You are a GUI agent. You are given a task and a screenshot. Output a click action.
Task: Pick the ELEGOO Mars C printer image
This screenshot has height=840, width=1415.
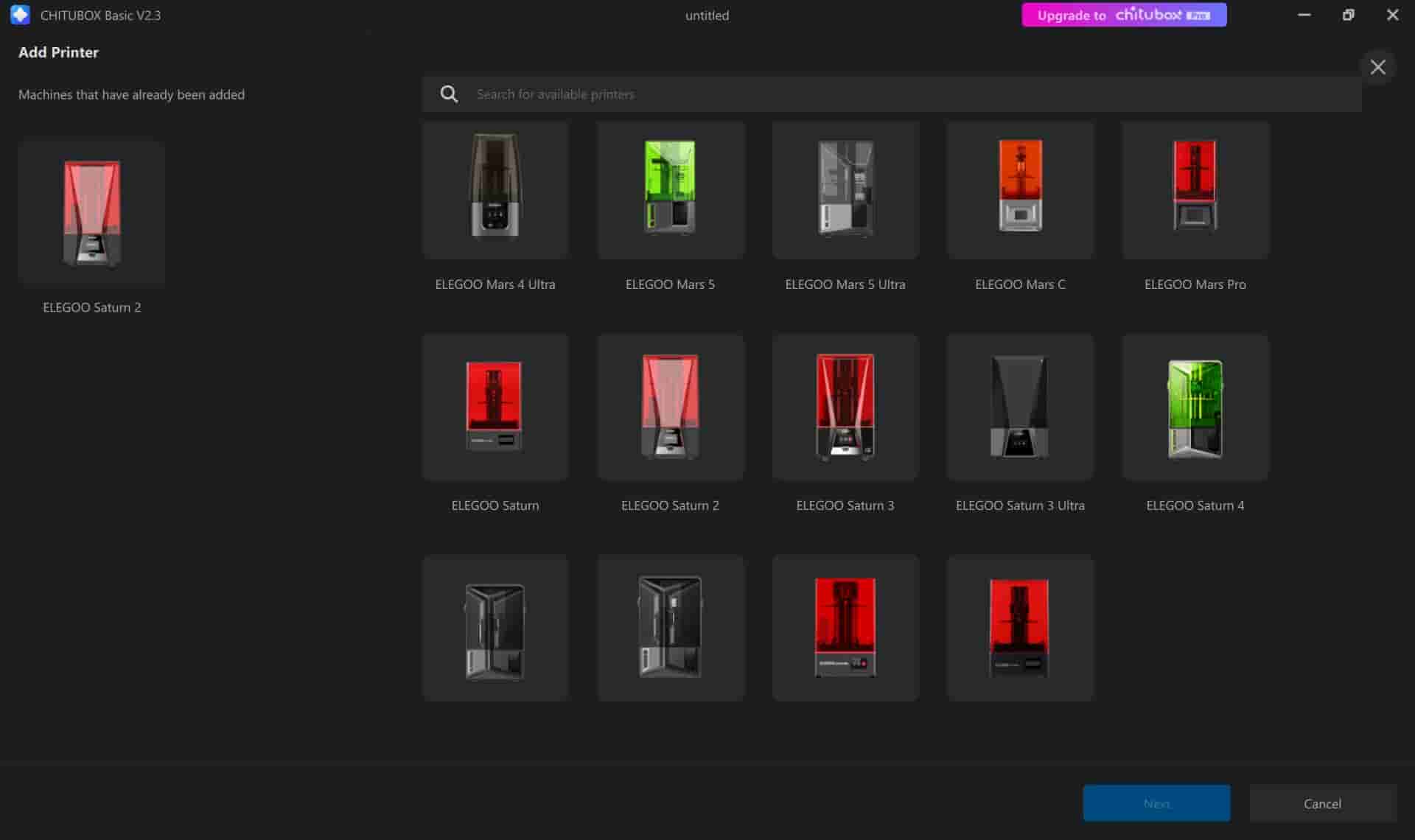click(1020, 190)
